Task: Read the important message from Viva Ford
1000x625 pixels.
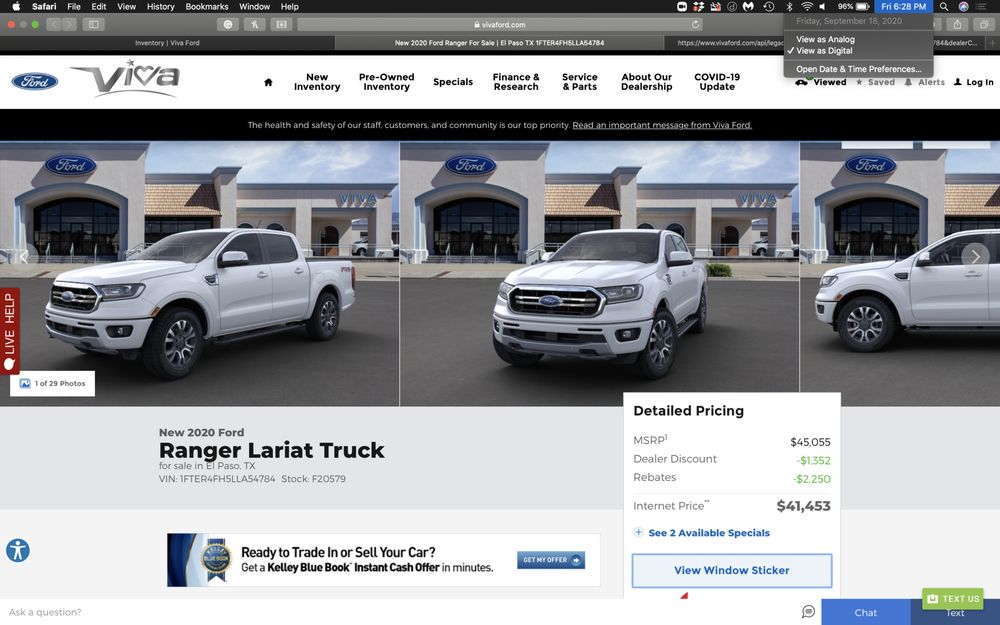Action: [662, 125]
